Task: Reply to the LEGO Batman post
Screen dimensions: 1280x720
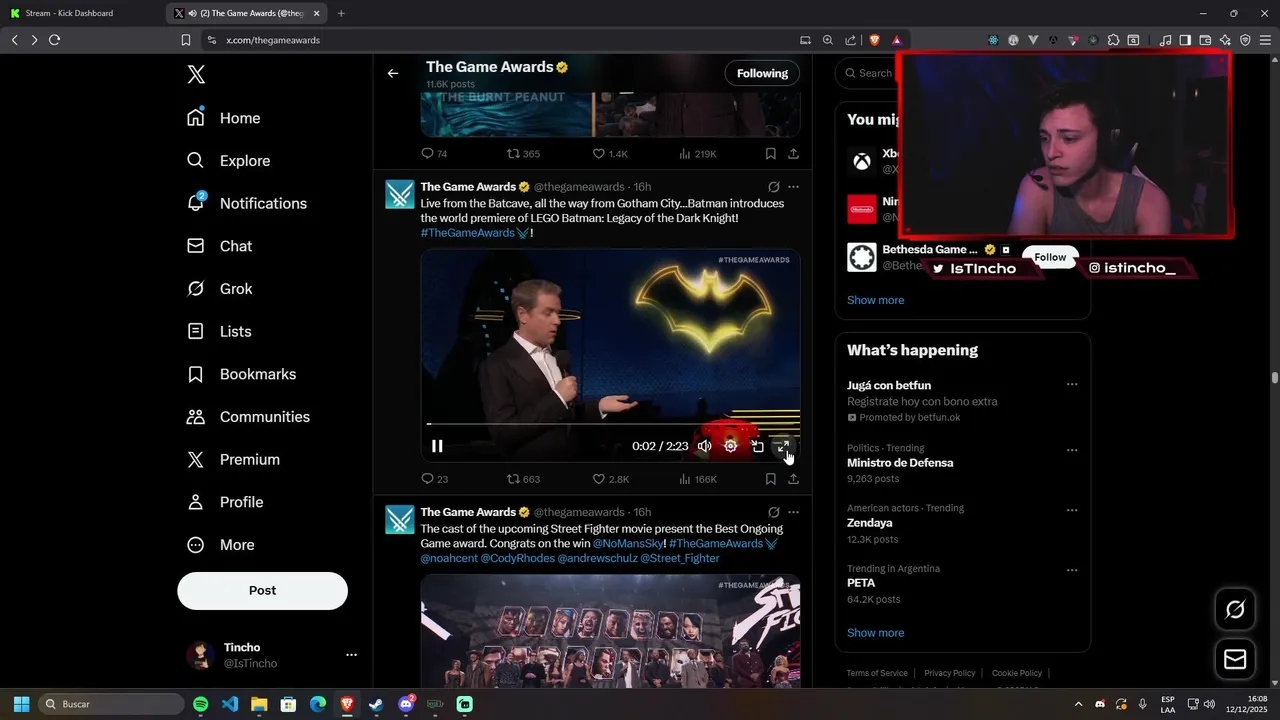Action: tap(434, 479)
